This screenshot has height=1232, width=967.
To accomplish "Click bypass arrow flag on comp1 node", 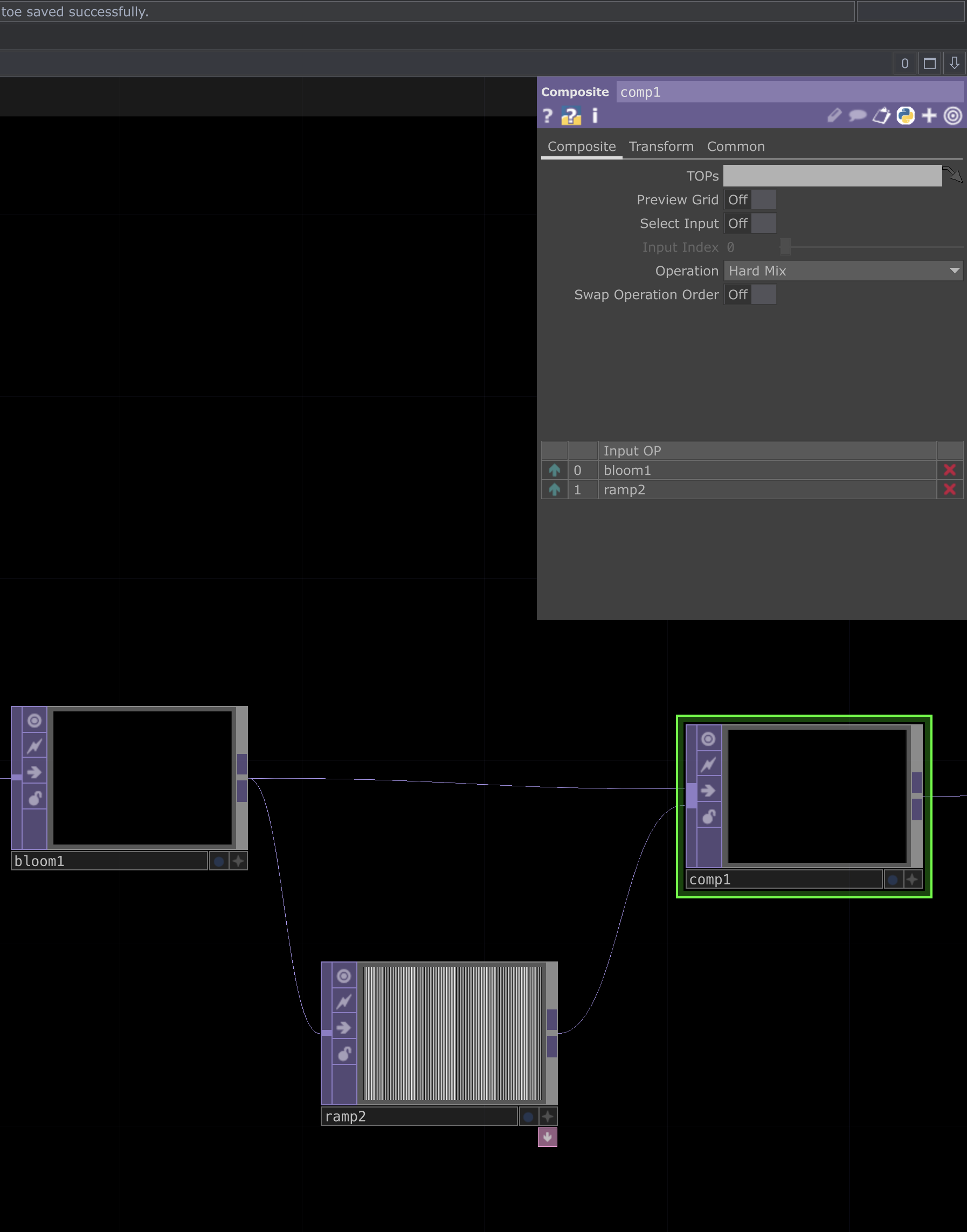I will coord(708,791).
